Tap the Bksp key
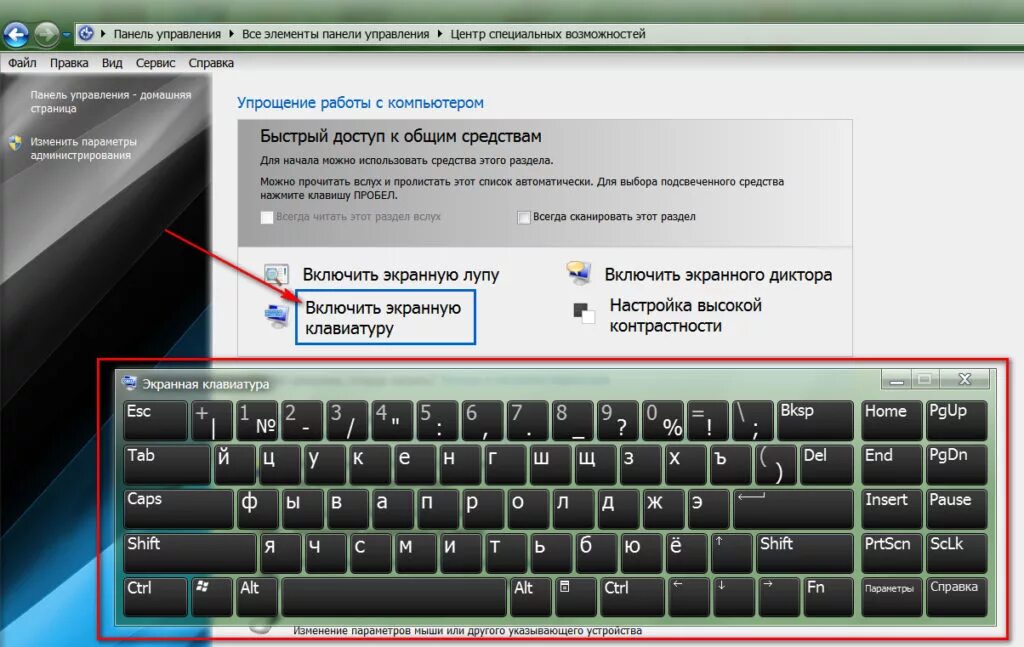Screen dimensions: 1024x647 tap(816, 420)
